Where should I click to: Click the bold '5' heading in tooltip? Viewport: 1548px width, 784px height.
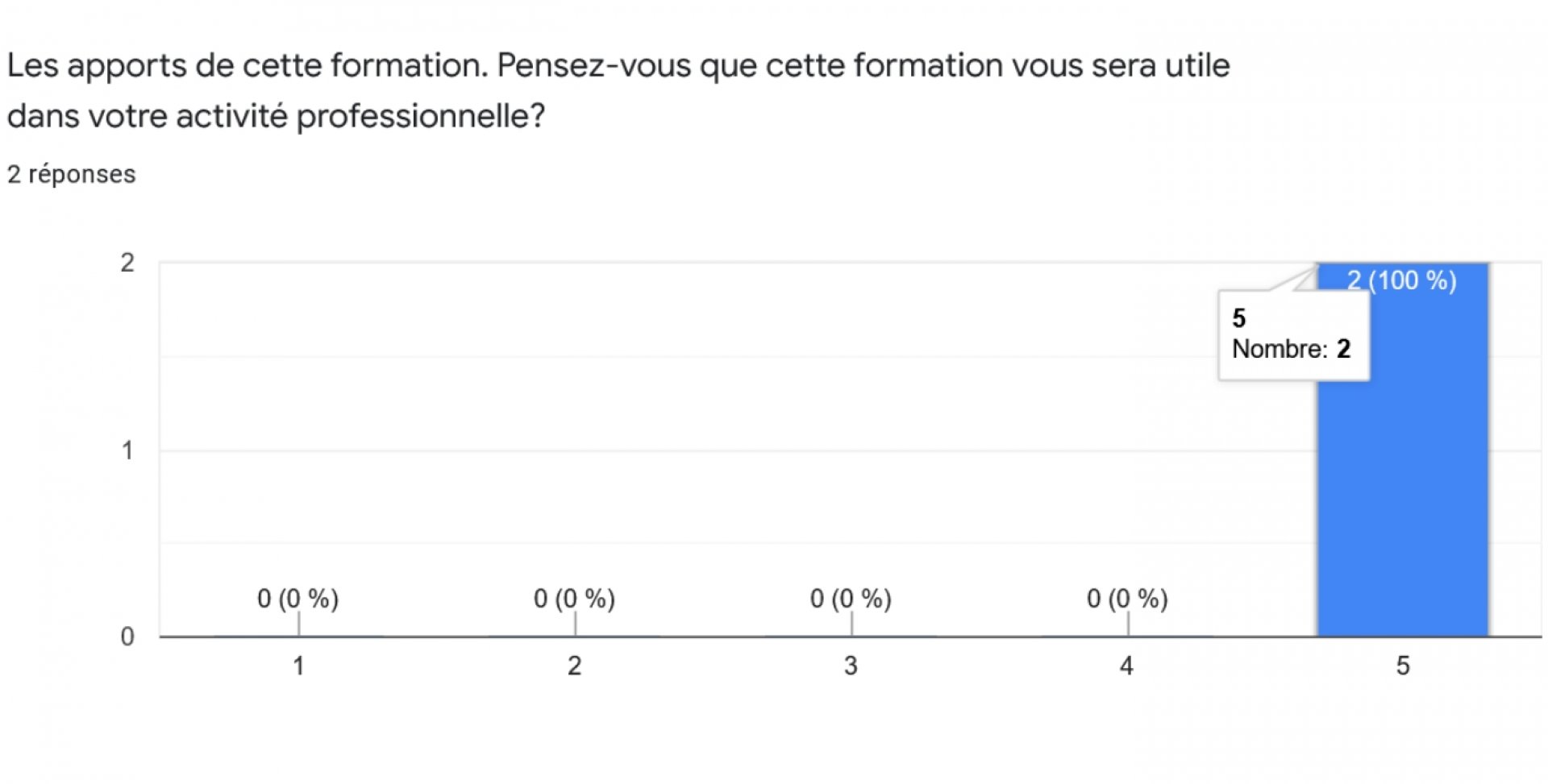pyautogui.click(x=1239, y=318)
